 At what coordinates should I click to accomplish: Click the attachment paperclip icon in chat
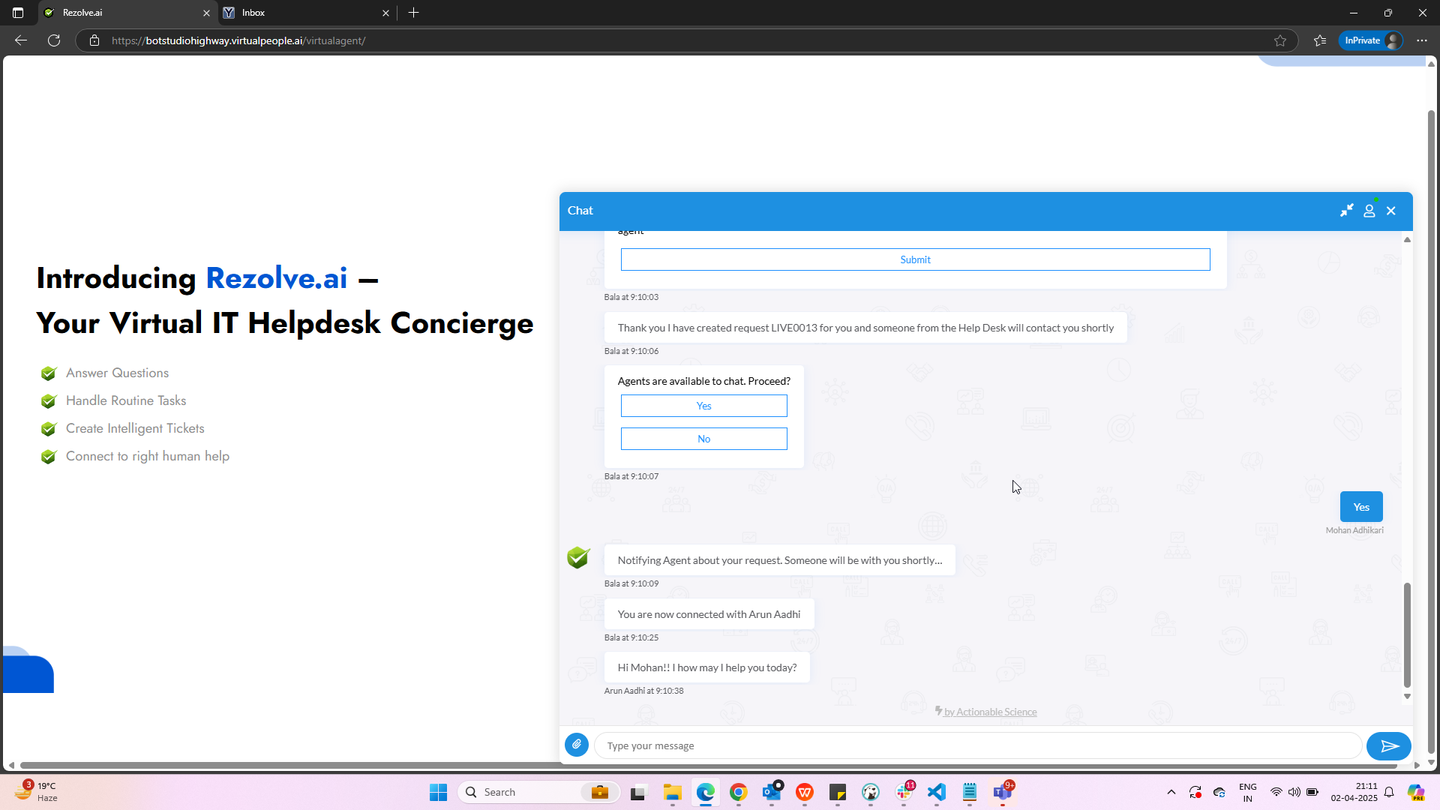coord(577,745)
